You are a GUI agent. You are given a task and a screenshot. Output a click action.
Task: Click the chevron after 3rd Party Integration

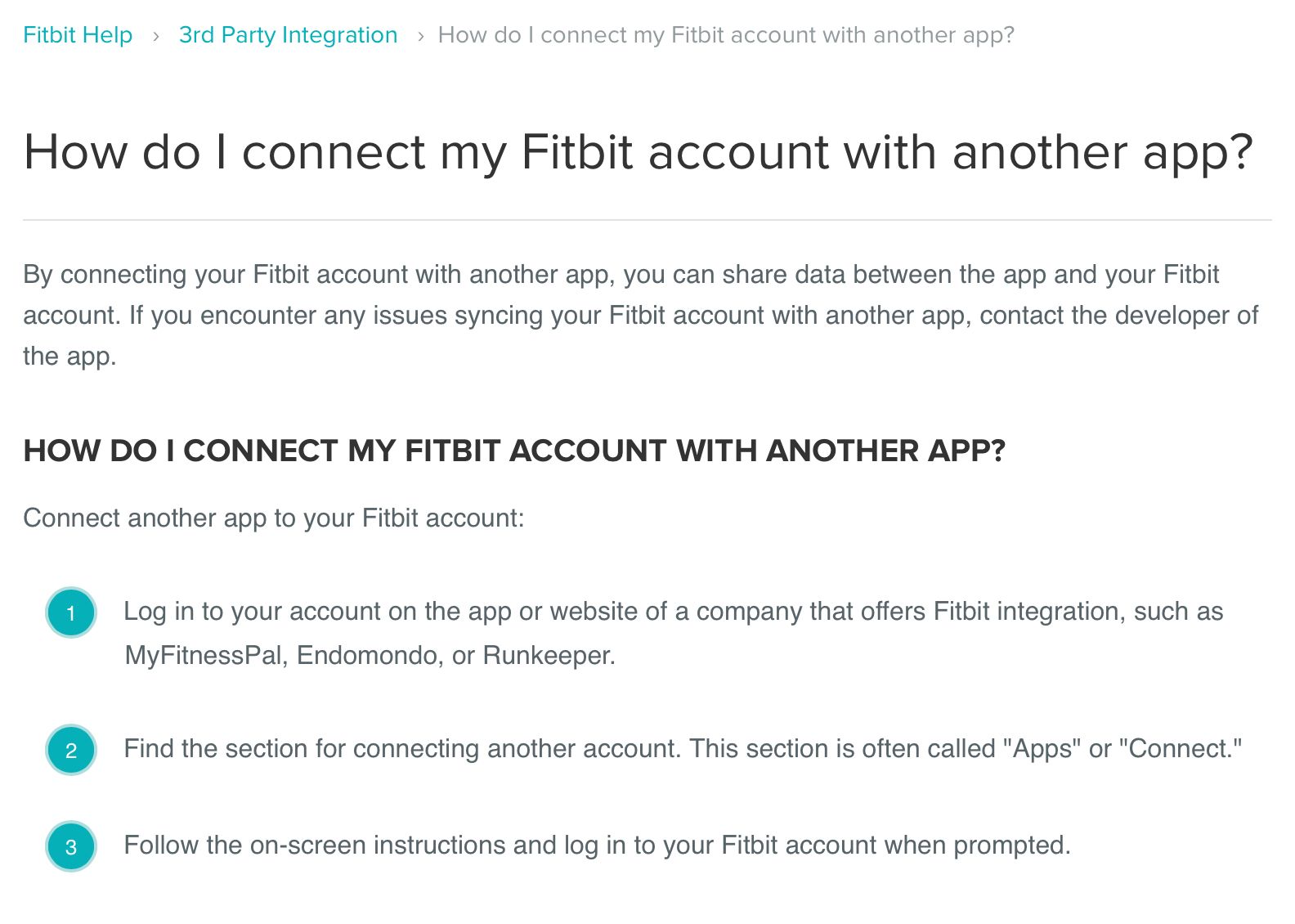pos(419,36)
